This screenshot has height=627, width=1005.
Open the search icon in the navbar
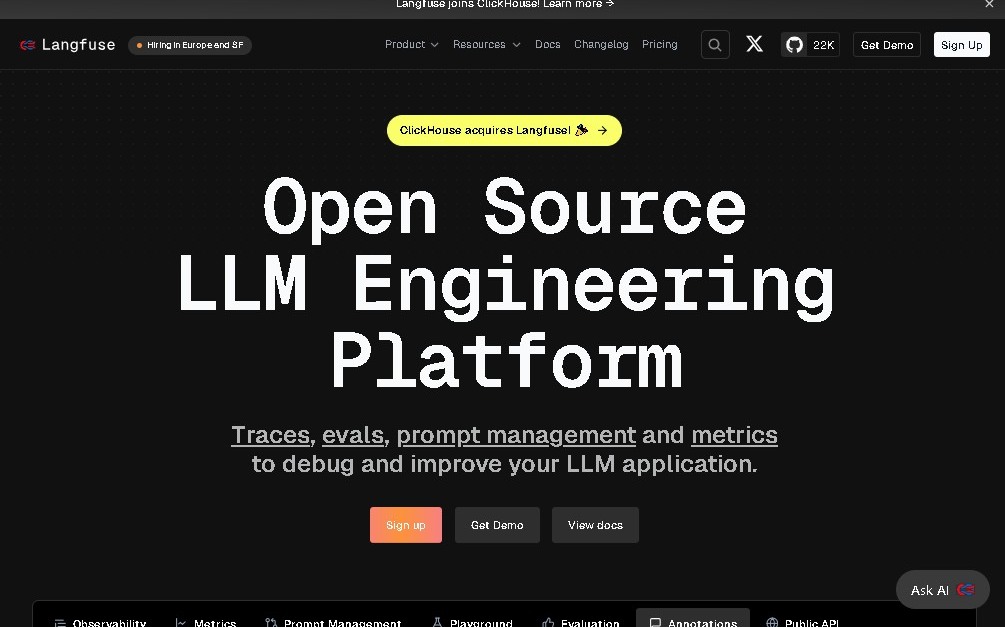[714, 44]
